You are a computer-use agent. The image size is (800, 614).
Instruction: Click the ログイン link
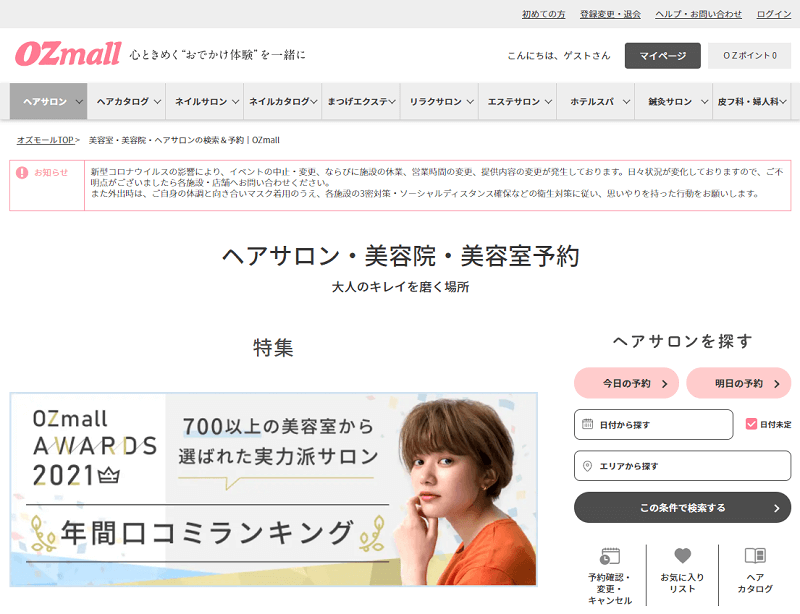773,14
